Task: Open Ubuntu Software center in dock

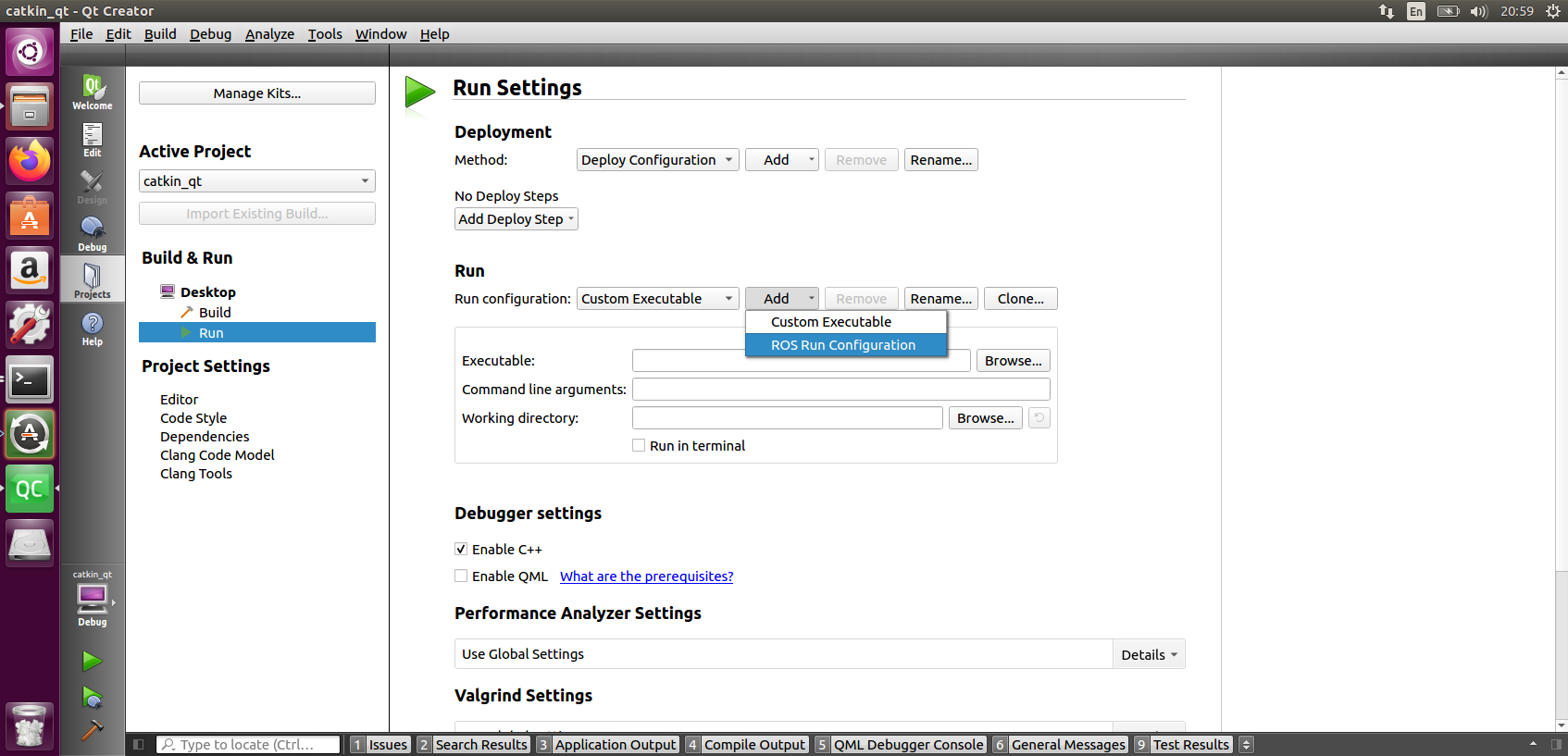Action: click(x=30, y=216)
